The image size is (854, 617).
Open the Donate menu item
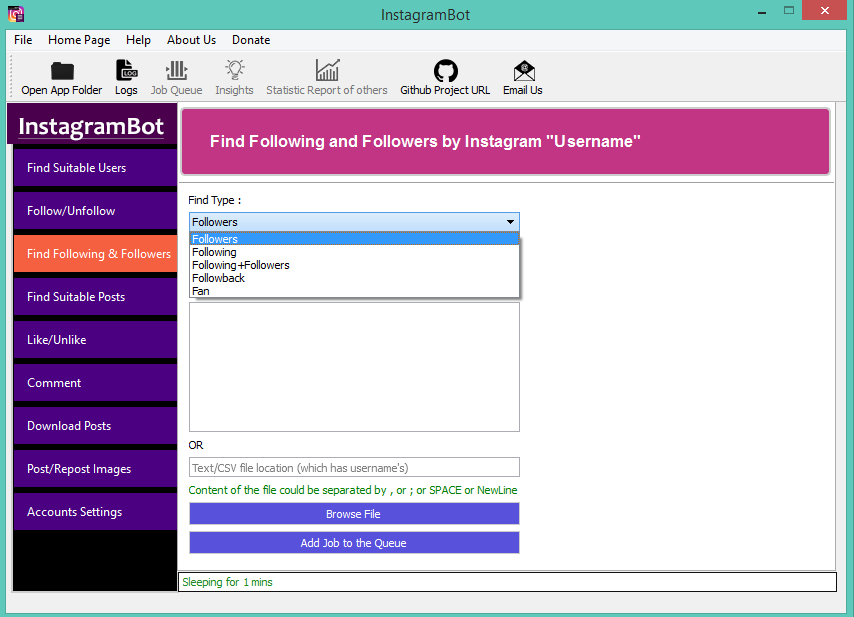coord(251,40)
